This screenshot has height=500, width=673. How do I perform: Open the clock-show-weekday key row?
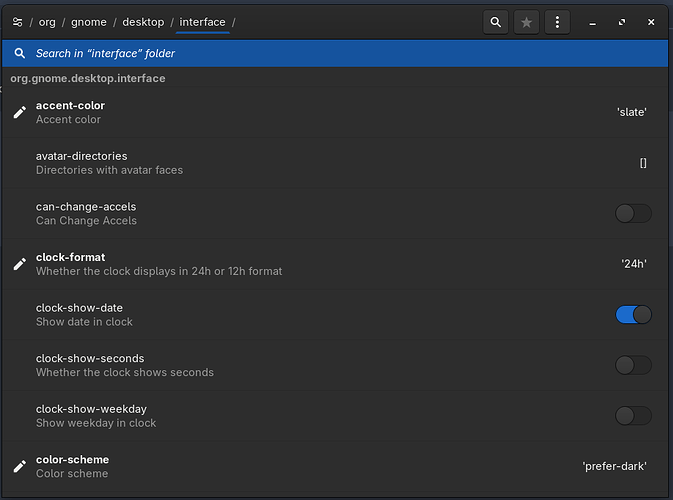coord(335,415)
